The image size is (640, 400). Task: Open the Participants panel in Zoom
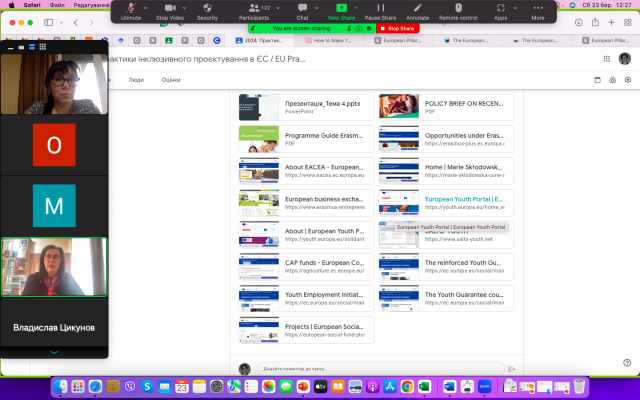254,12
